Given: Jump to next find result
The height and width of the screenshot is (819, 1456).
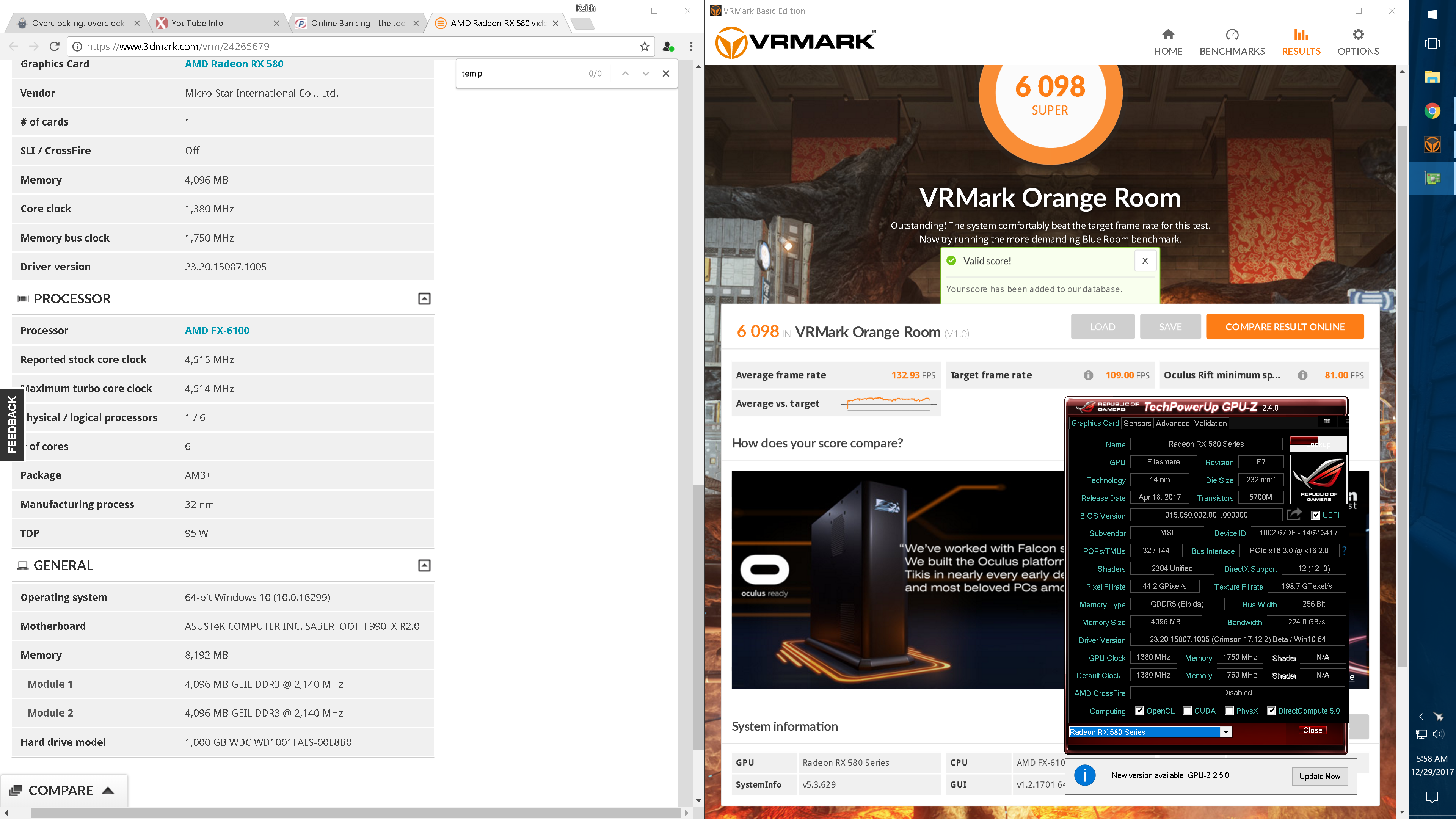Looking at the screenshot, I should [x=645, y=74].
